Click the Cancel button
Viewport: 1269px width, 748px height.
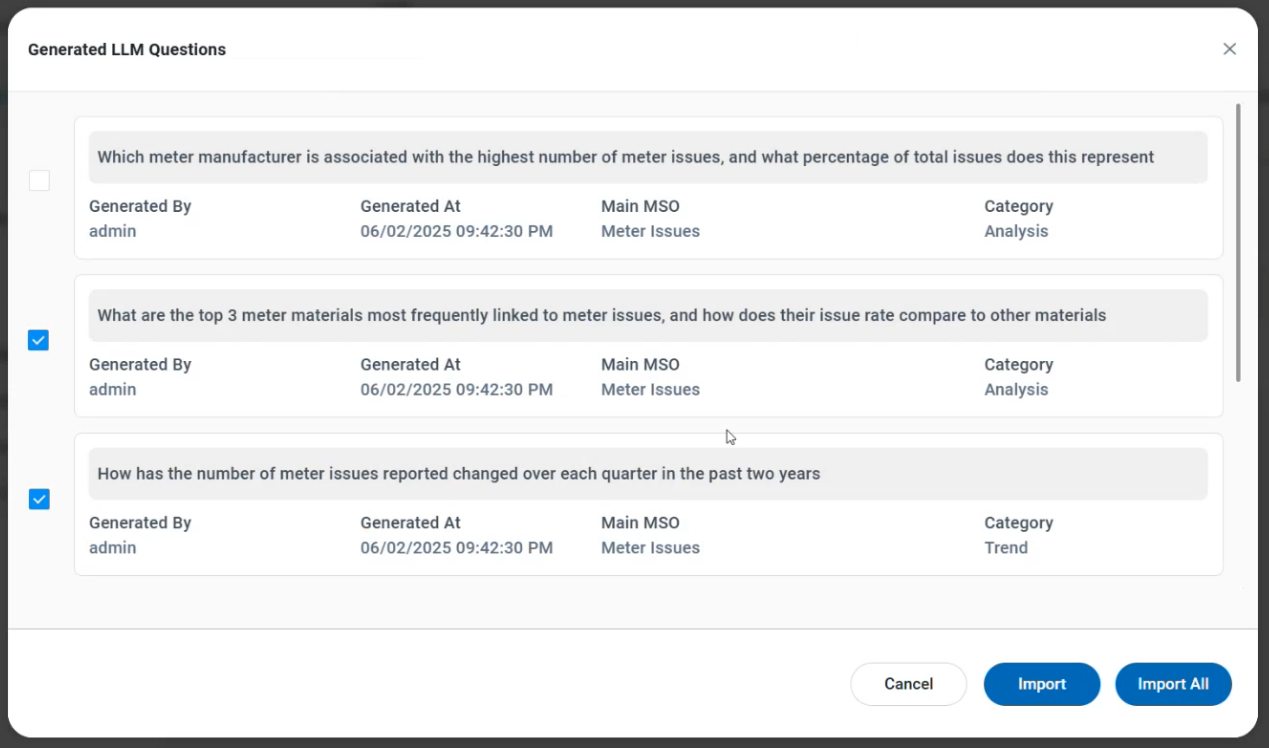point(908,684)
